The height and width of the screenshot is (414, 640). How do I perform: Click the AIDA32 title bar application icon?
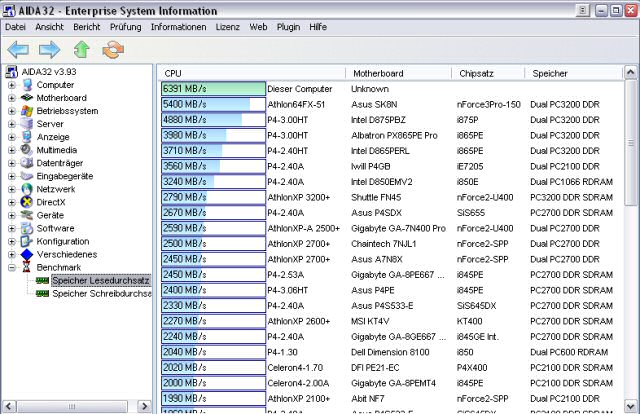pyautogui.click(x=9, y=10)
